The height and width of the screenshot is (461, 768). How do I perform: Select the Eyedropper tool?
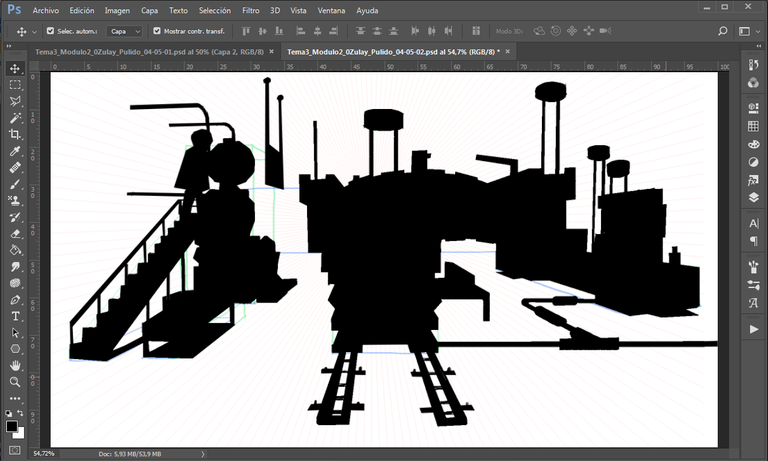15,151
